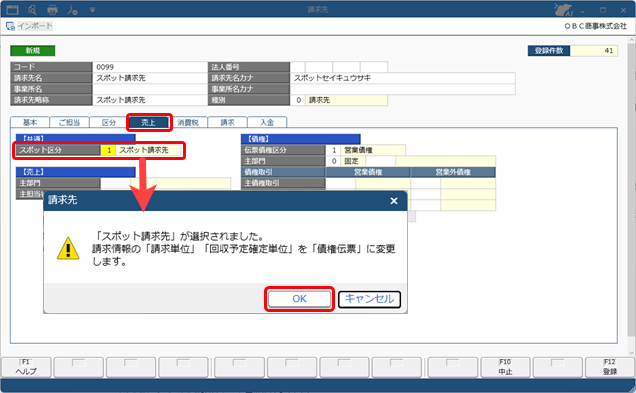Click the 伝票債権区分 code field showing 1

(333, 150)
